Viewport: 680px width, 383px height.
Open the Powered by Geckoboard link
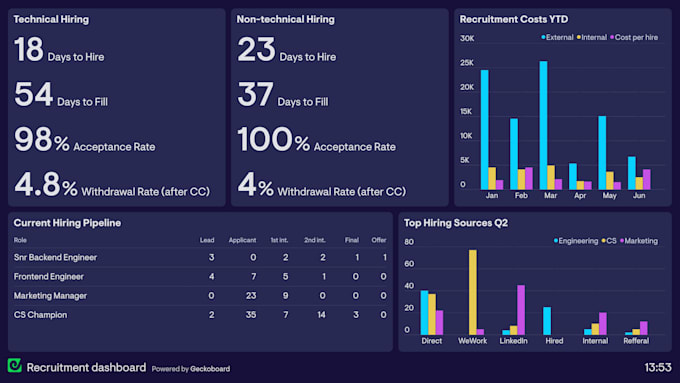tap(191, 369)
